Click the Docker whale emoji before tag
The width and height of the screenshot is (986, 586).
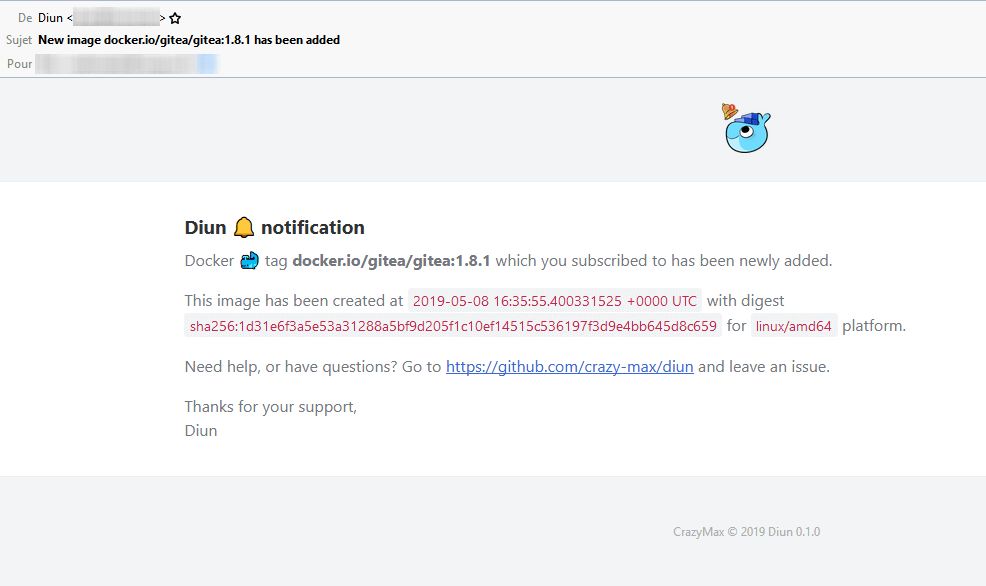(x=250, y=261)
